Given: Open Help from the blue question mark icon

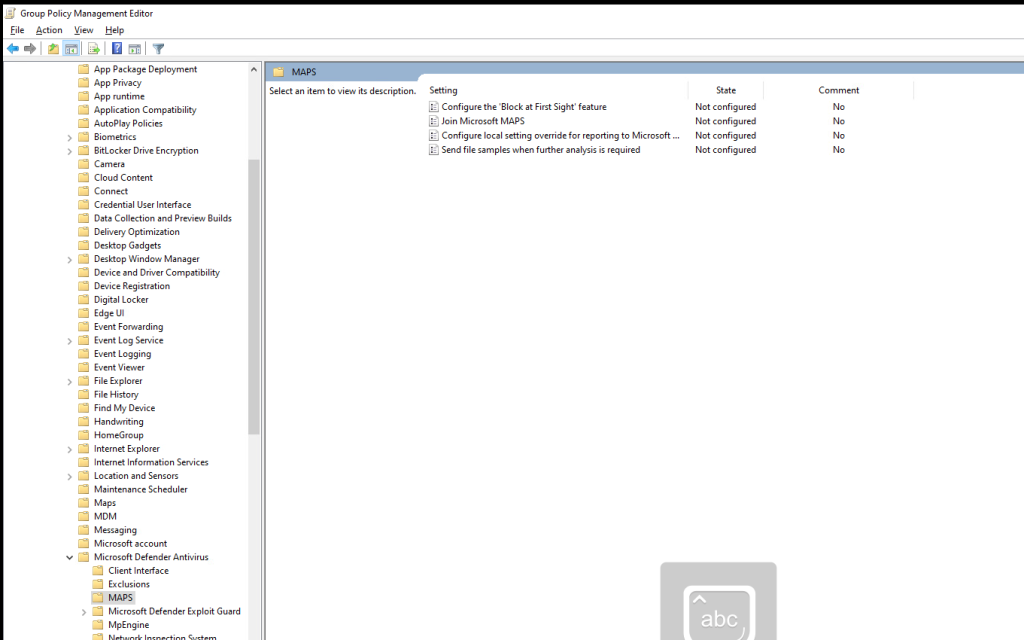Looking at the screenshot, I should [117, 48].
